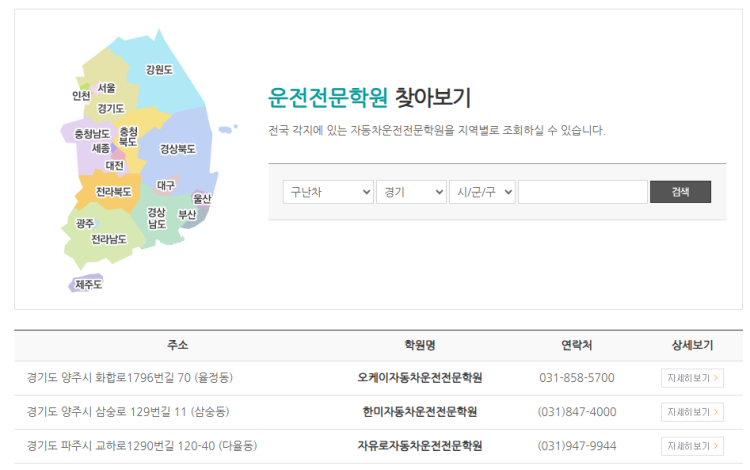Click 제주도 on the map
Image resolution: width=750 pixels, height=470 pixels.
[88, 284]
